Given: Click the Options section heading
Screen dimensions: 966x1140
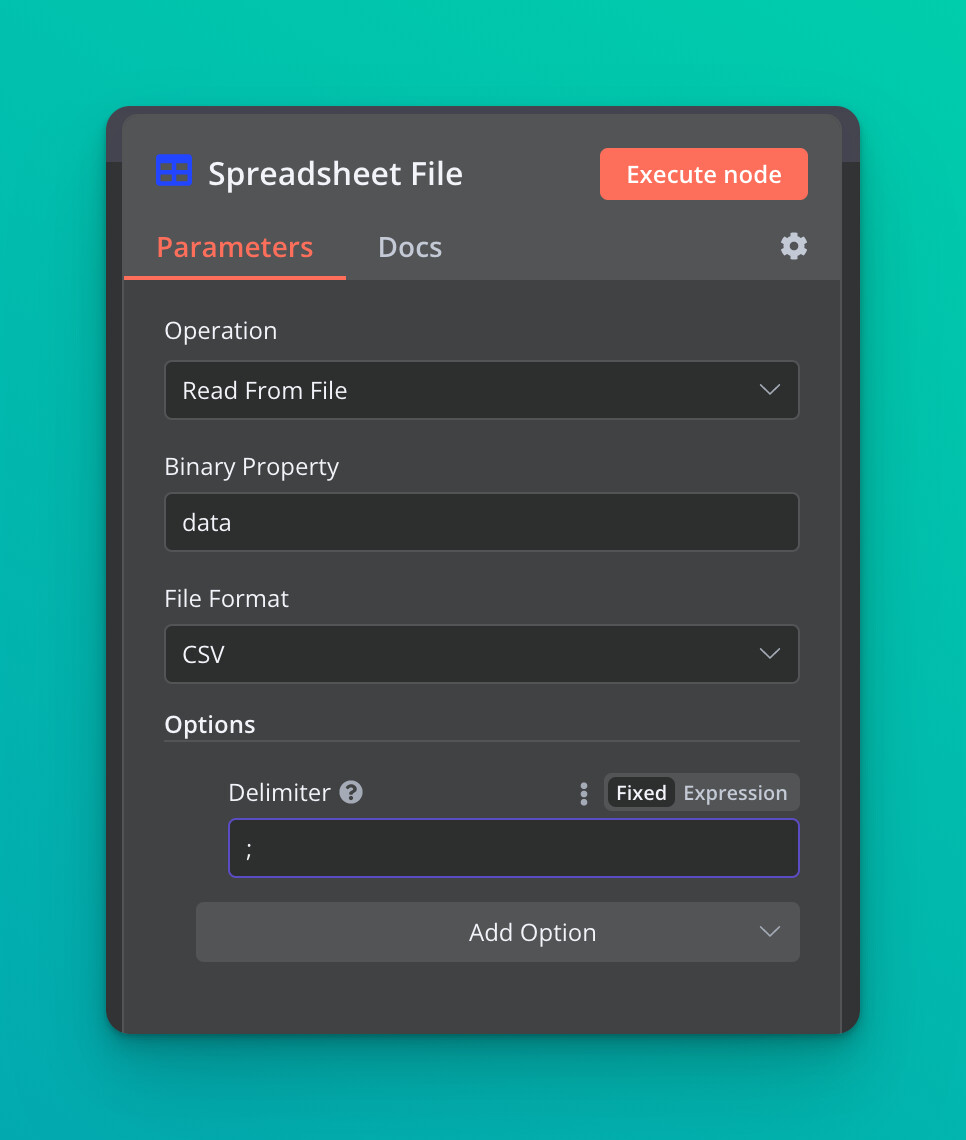Looking at the screenshot, I should [x=209, y=724].
